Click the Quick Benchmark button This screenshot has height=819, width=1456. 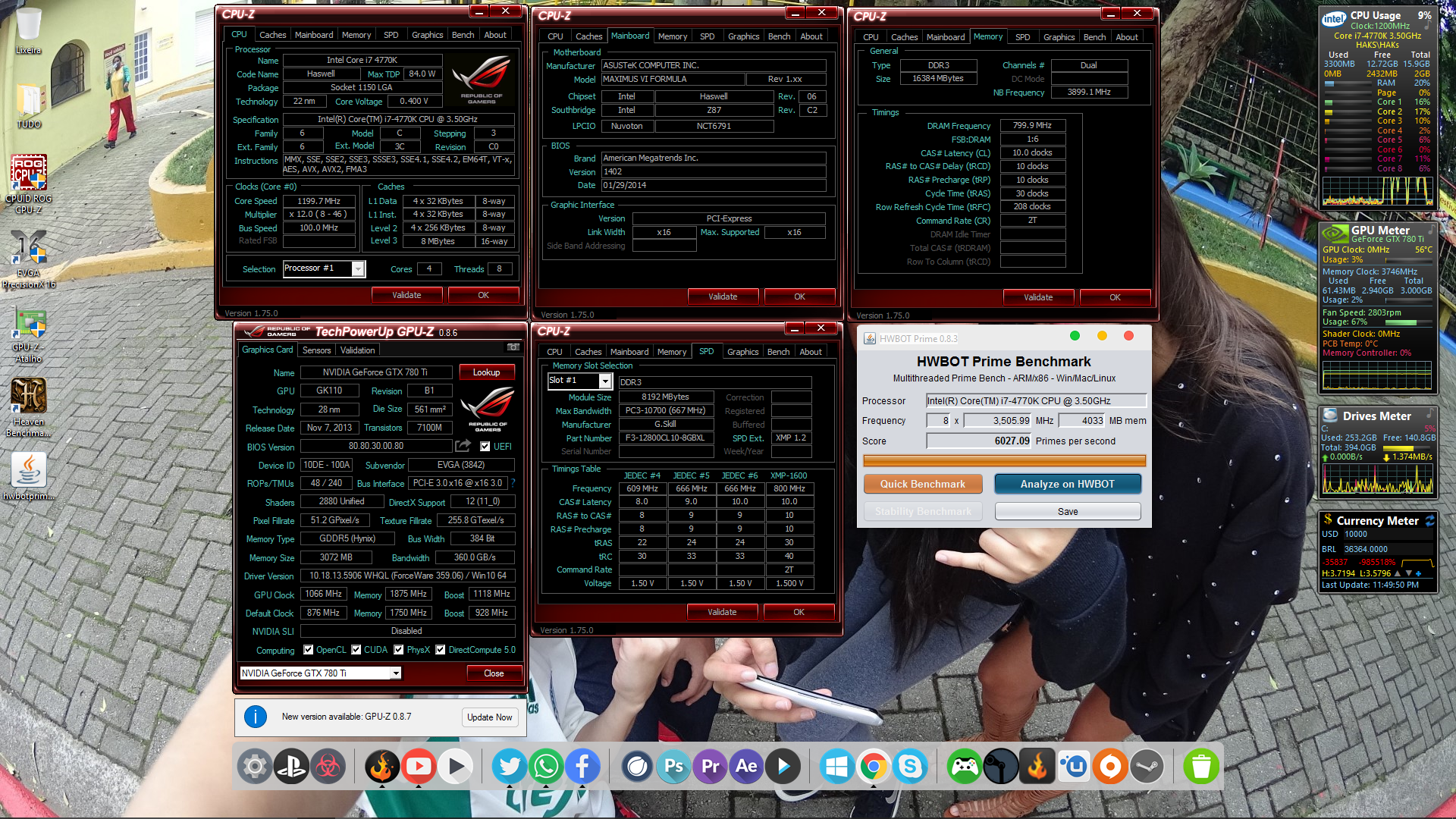coord(923,484)
